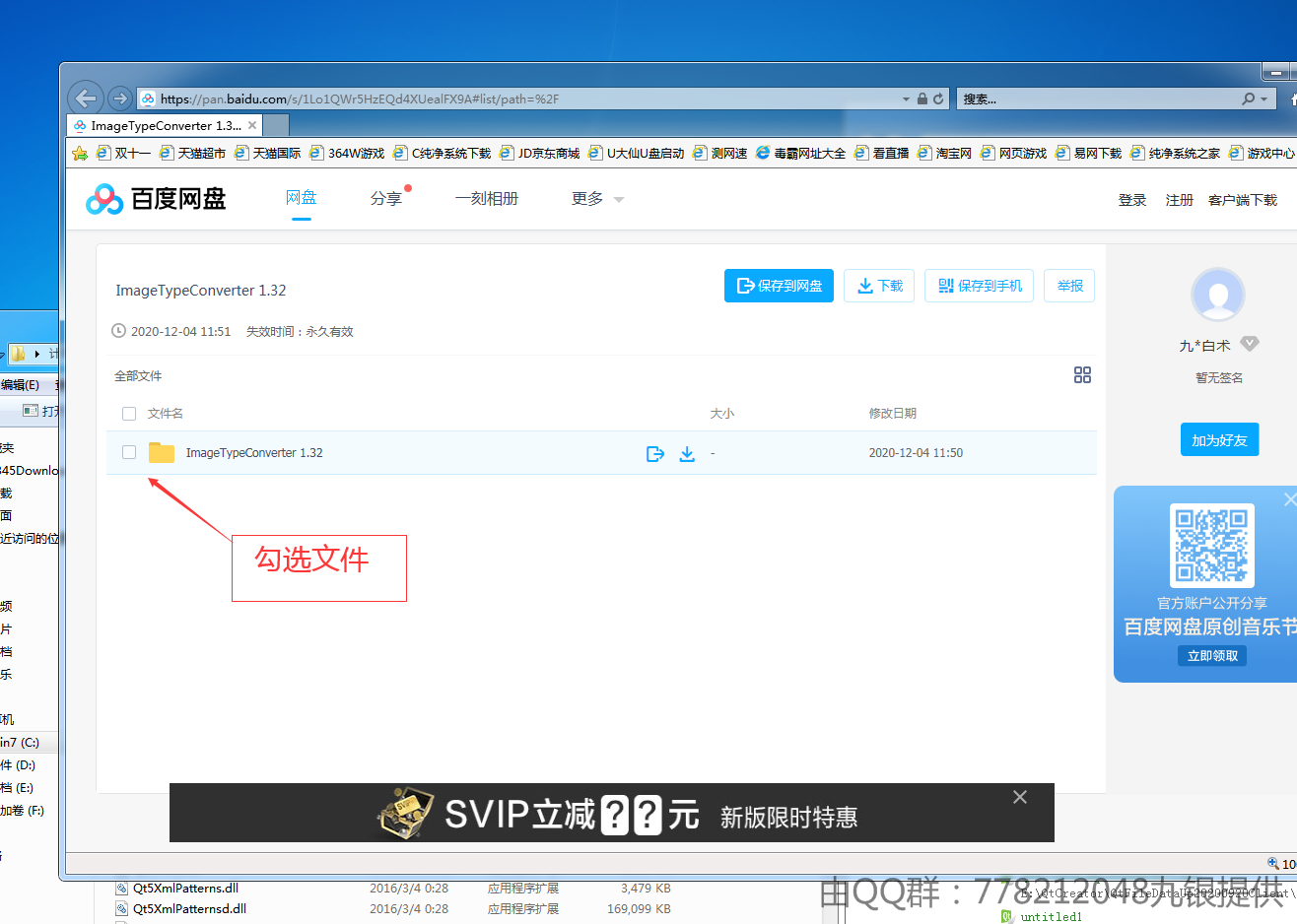Click the 立即领取 button
The width and height of the screenshot is (1297, 924).
[x=1212, y=656]
